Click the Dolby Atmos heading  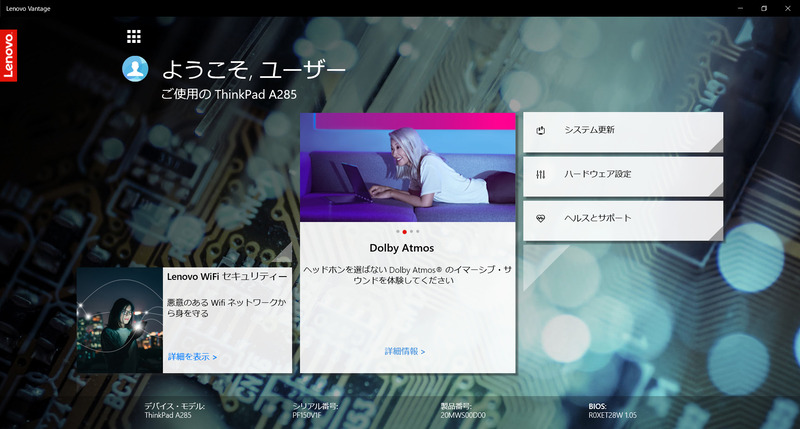click(x=402, y=248)
